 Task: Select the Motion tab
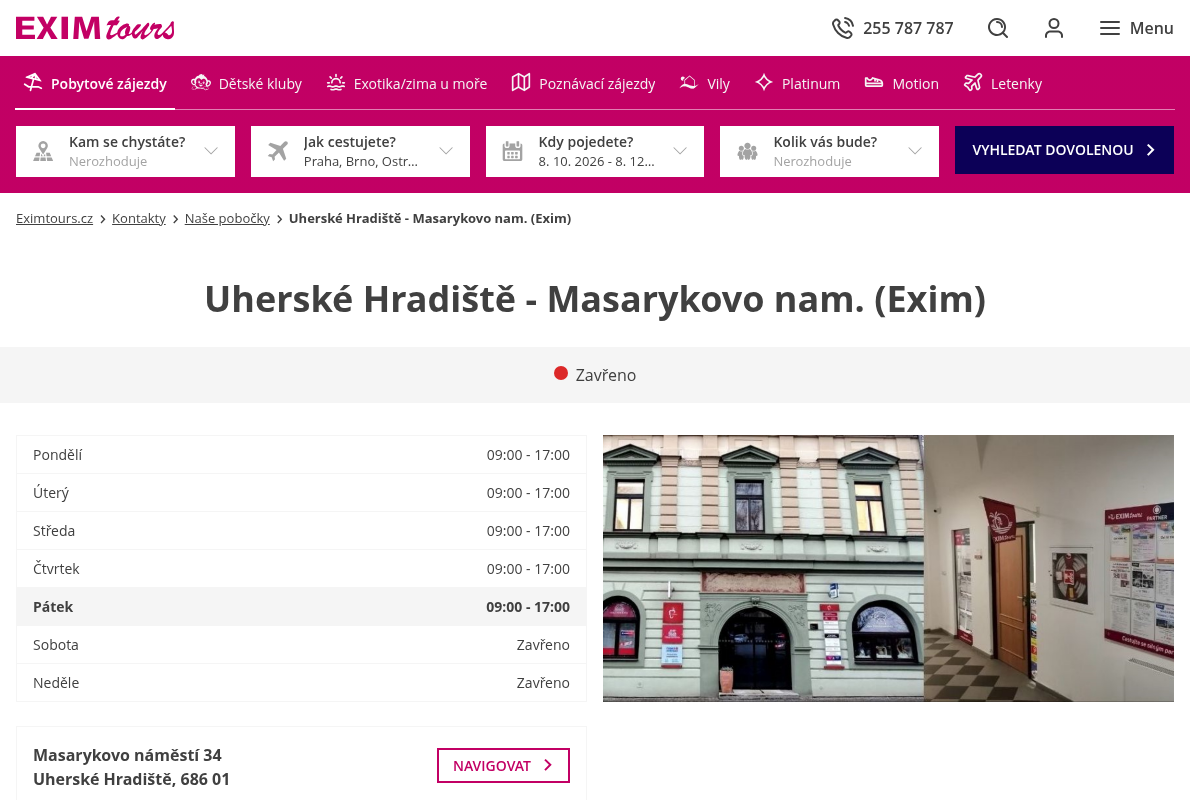pyautogui.click(x=901, y=83)
